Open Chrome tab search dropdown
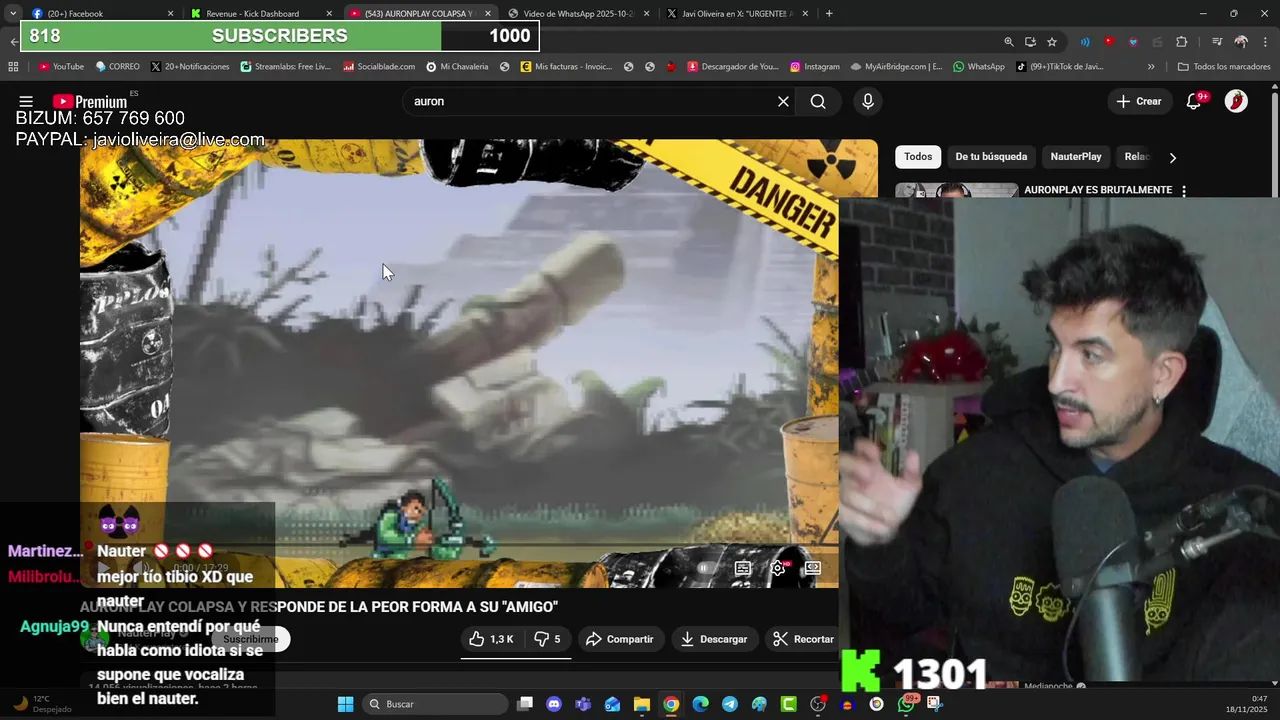Image resolution: width=1280 pixels, height=720 pixels. 13,14
